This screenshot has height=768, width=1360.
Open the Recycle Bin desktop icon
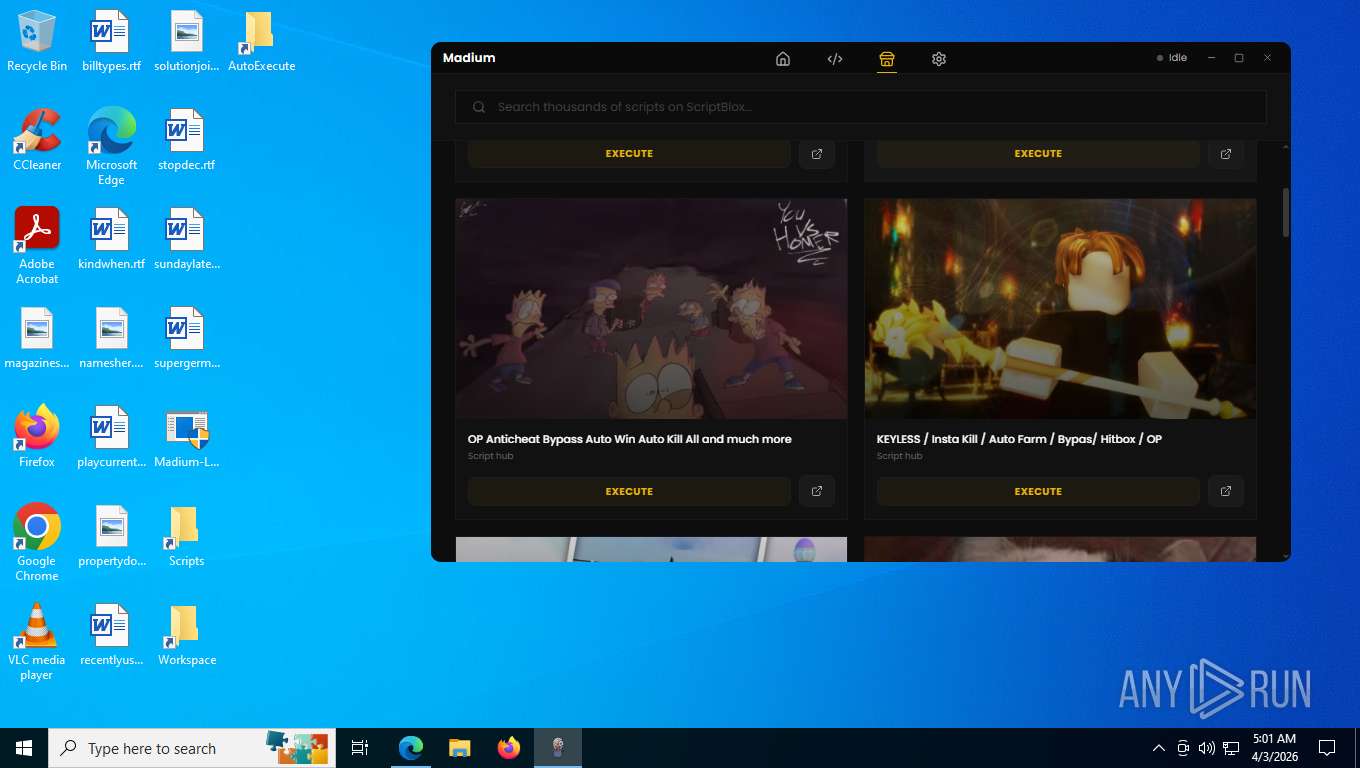[x=37, y=41]
